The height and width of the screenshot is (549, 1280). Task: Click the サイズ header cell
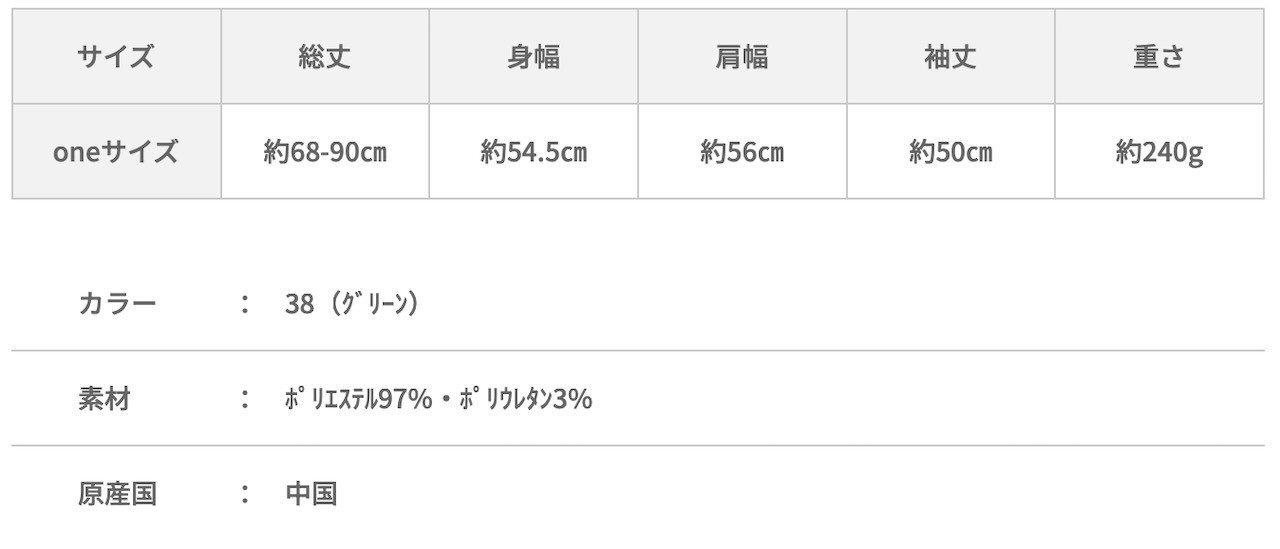tap(116, 57)
